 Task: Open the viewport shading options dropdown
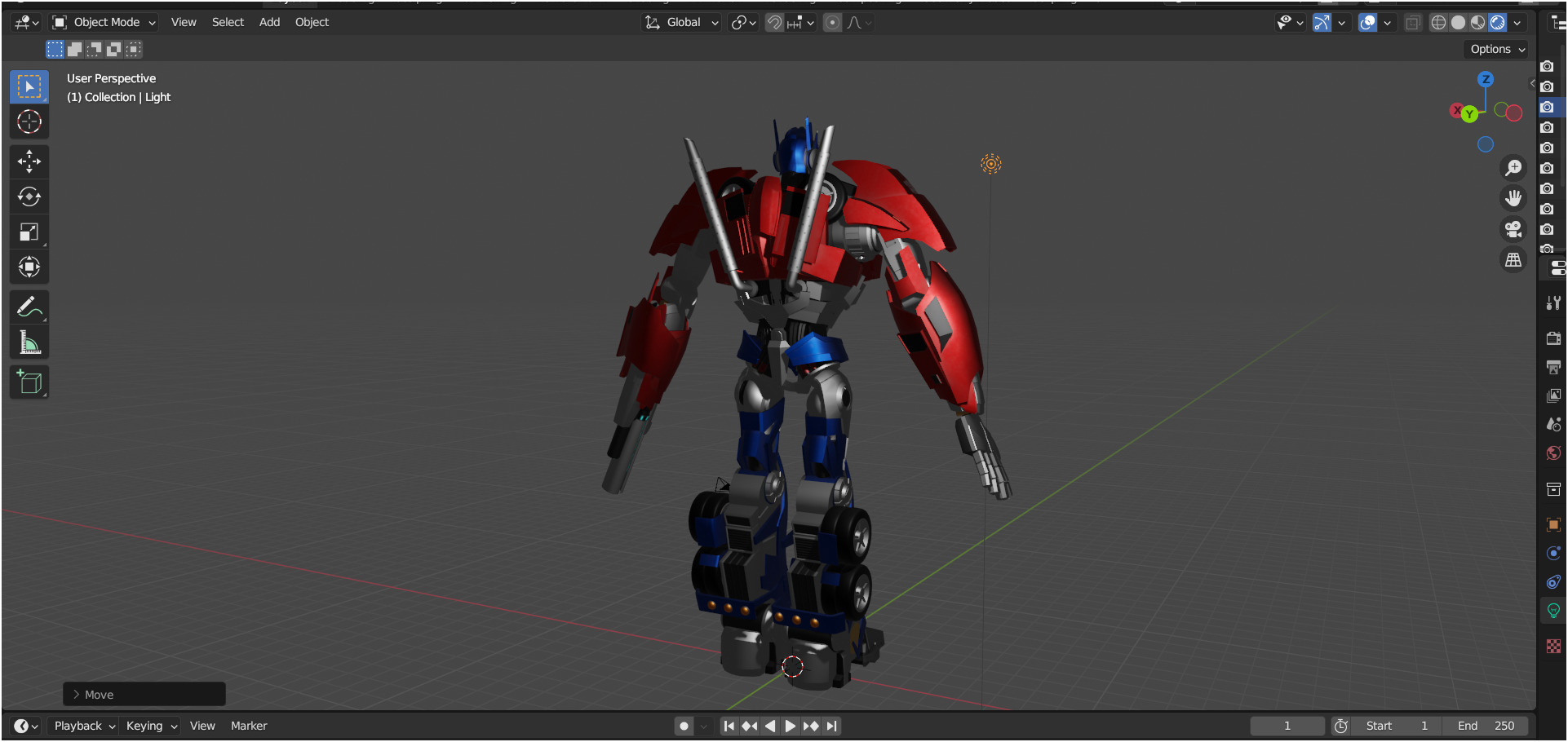click(x=1517, y=23)
